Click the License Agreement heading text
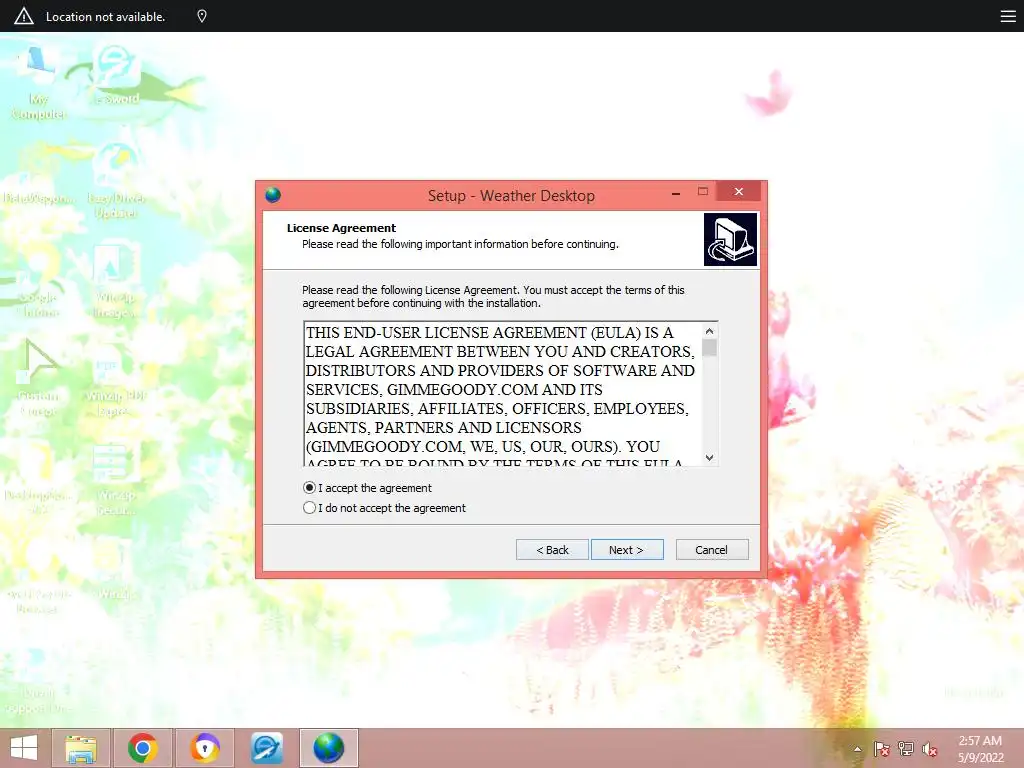This screenshot has width=1024, height=768. click(341, 228)
